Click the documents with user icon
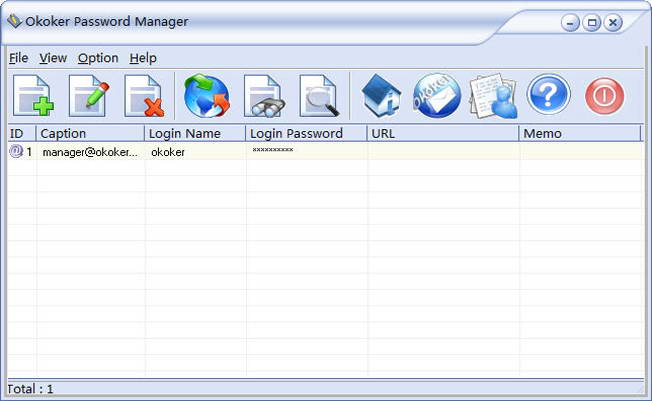The height and width of the screenshot is (401, 652). click(494, 96)
